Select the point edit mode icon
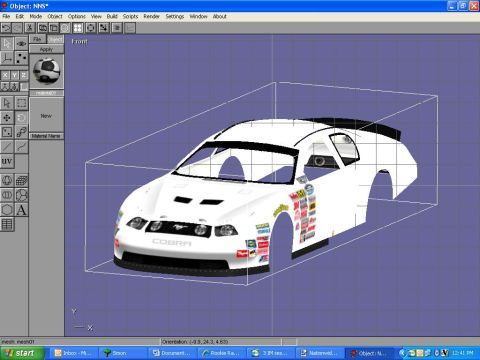Image resolution: width=480 pixels, height=360 pixels. [21, 58]
